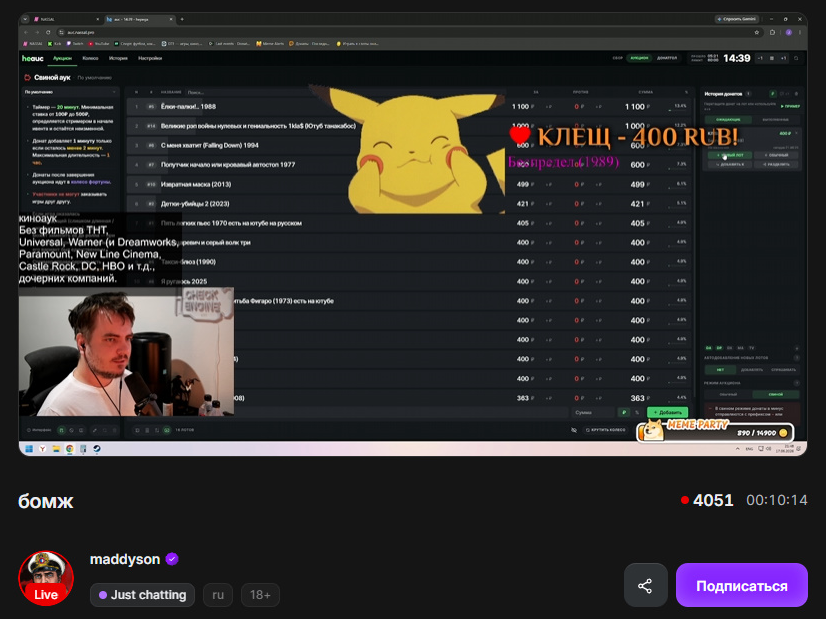Click the Разделить button on the donation card
826x619 pixels.
tap(776, 164)
